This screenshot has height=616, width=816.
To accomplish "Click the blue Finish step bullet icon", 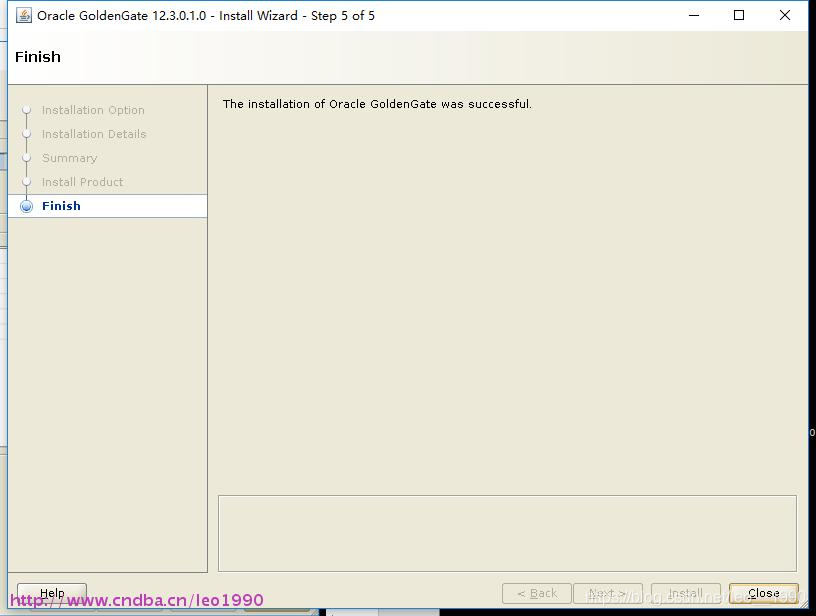I will tap(27, 207).
